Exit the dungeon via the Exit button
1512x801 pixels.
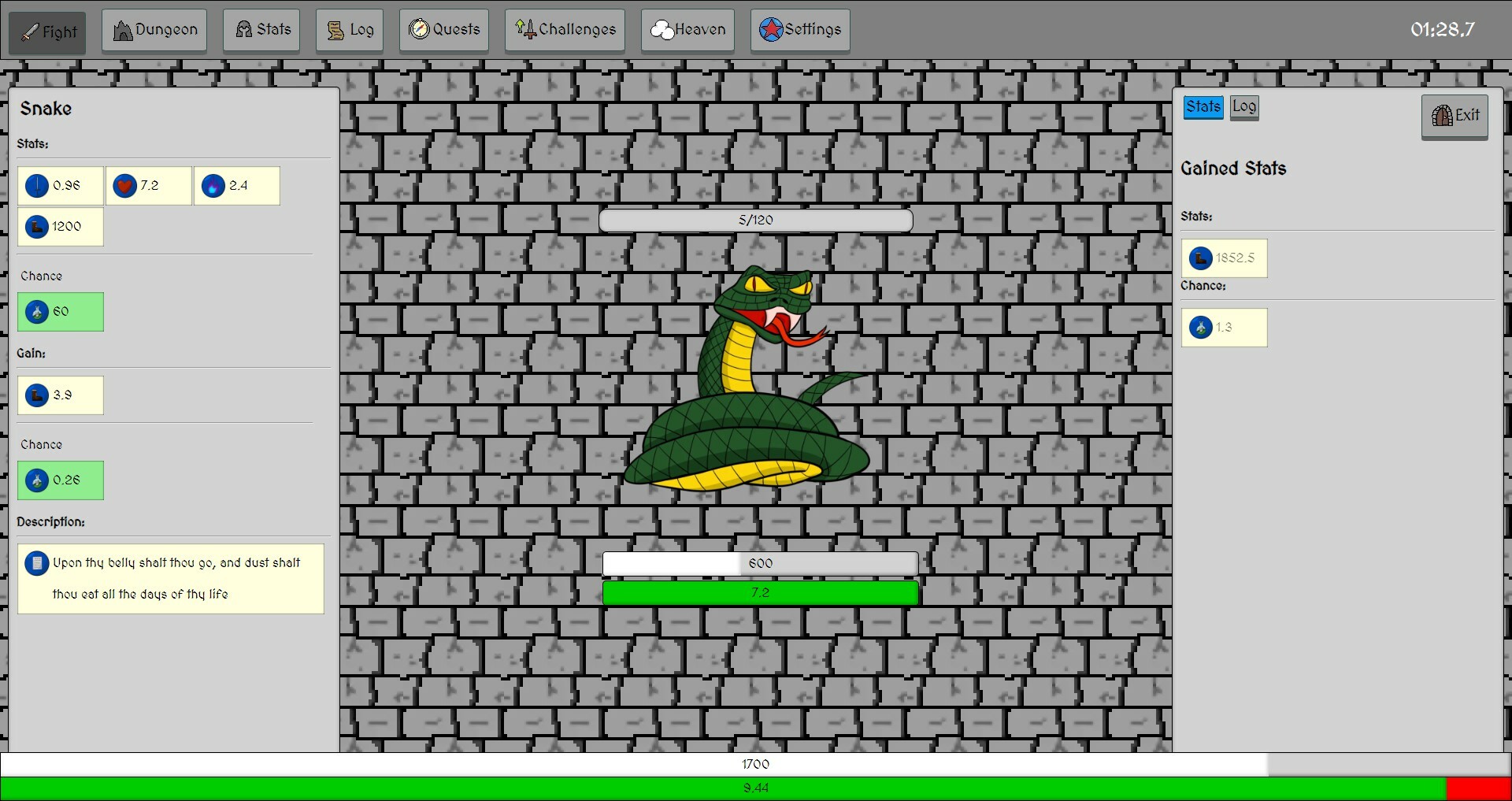1454,117
